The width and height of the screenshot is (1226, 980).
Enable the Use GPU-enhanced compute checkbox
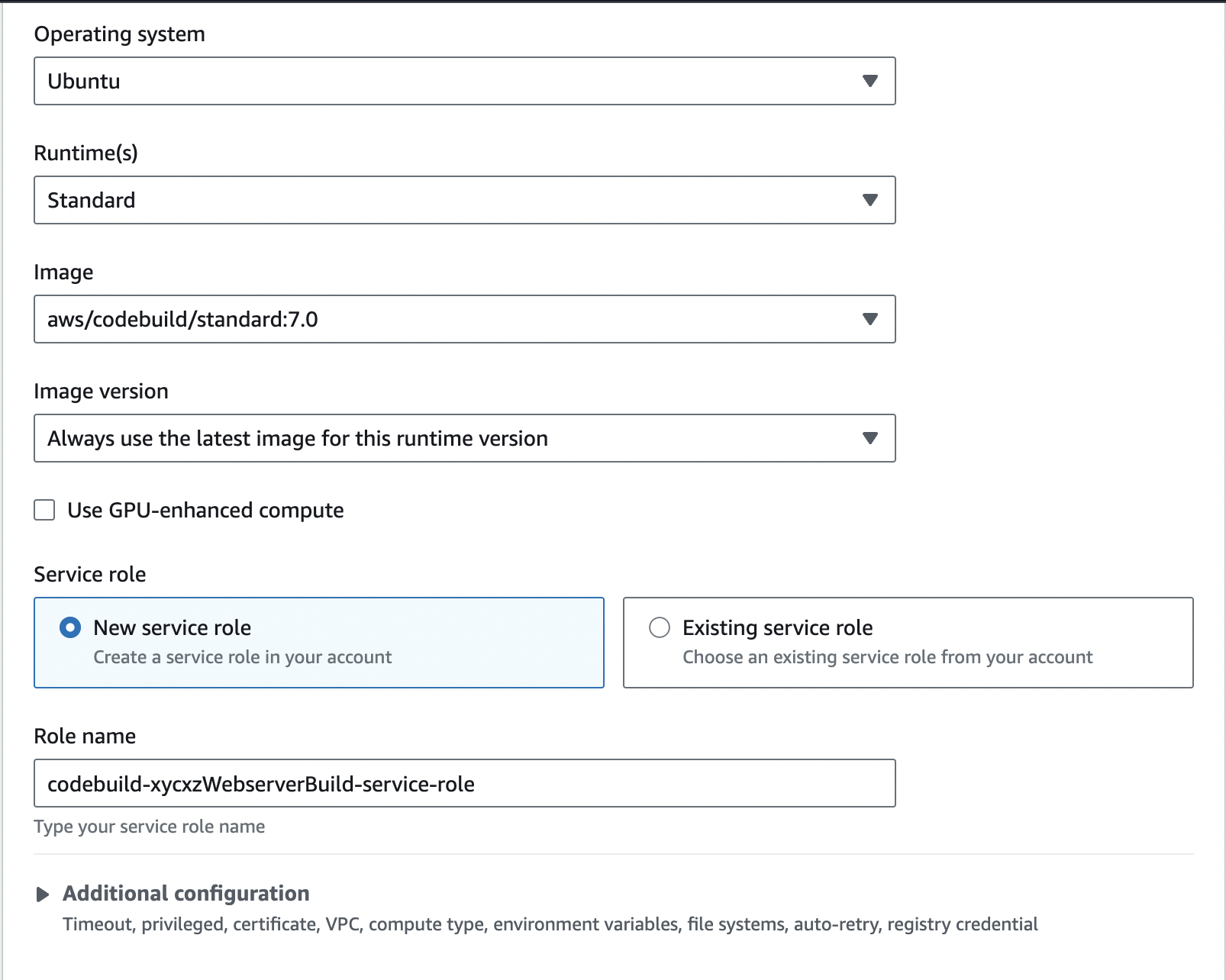44,510
